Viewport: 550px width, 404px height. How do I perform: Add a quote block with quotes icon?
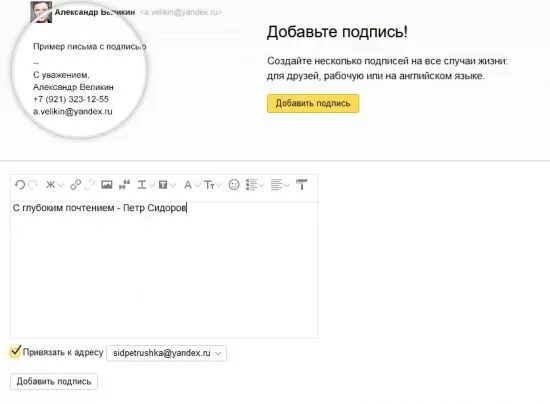click(125, 184)
